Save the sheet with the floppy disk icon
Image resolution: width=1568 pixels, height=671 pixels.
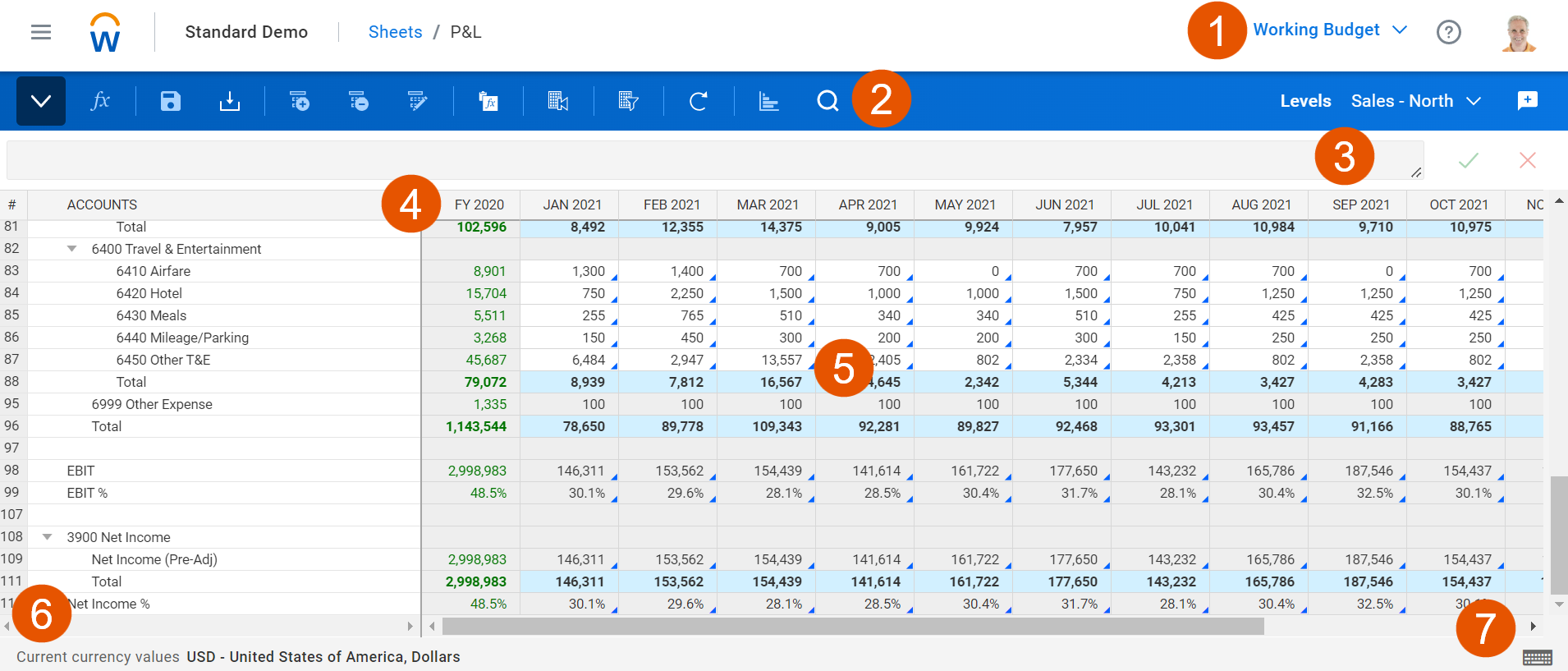tap(170, 101)
